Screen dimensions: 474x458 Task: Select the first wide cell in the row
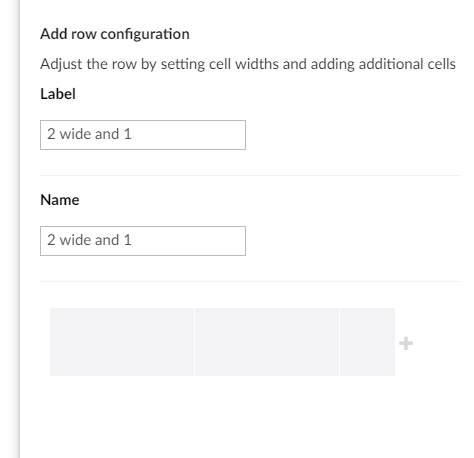tap(122, 342)
